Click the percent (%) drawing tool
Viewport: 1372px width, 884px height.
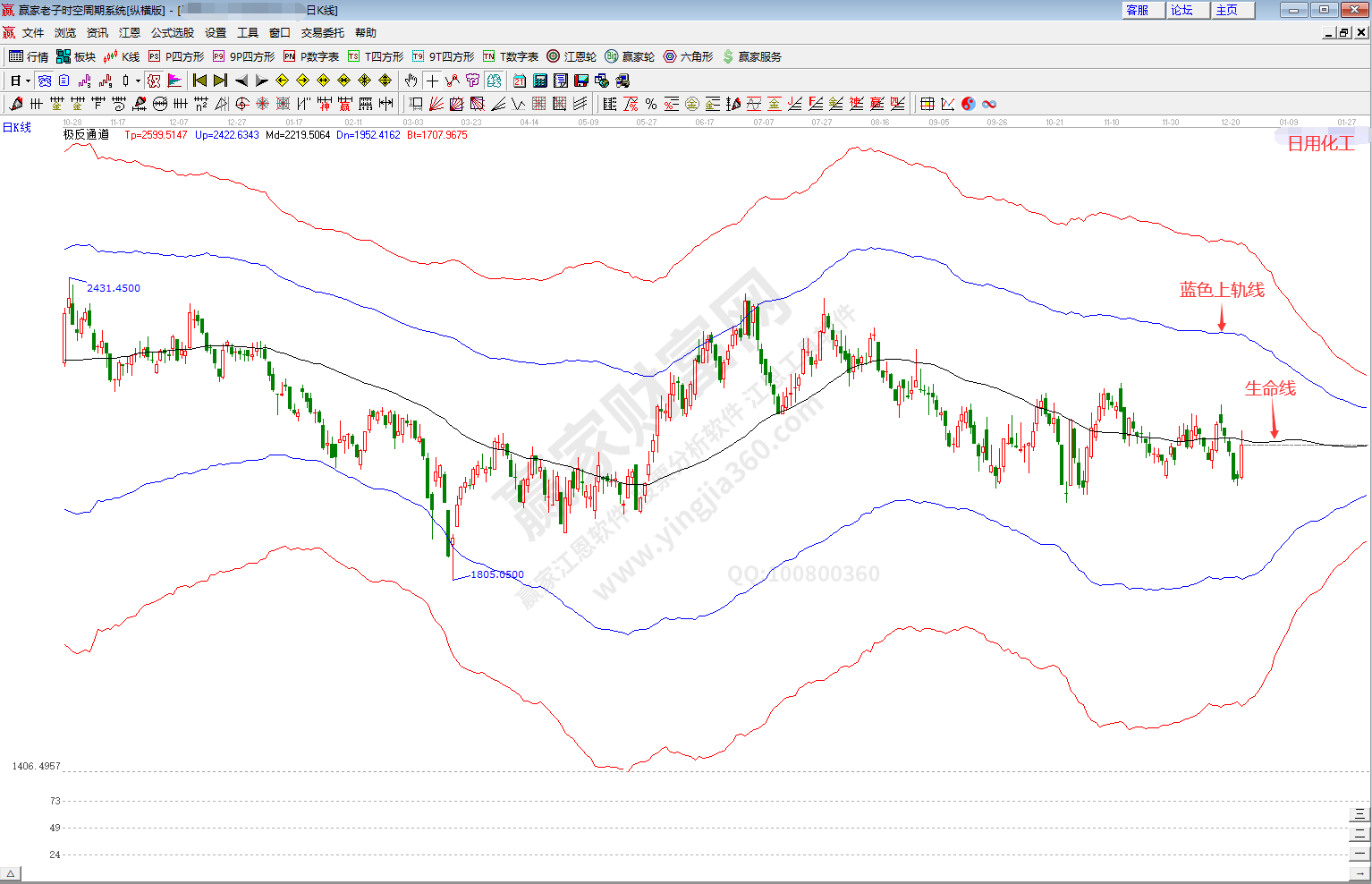[x=651, y=104]
